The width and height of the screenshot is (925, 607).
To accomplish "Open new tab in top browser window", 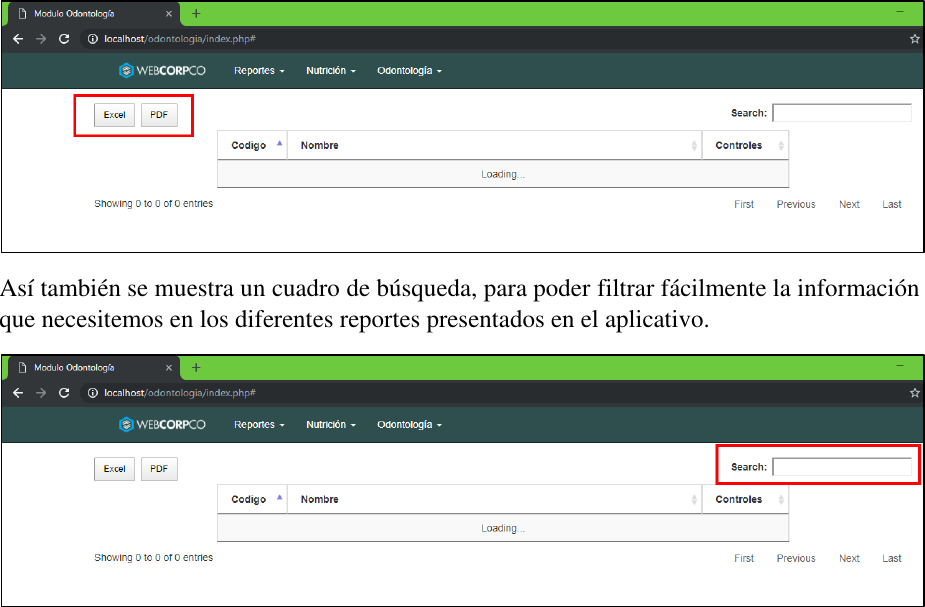I will (196, 13).
